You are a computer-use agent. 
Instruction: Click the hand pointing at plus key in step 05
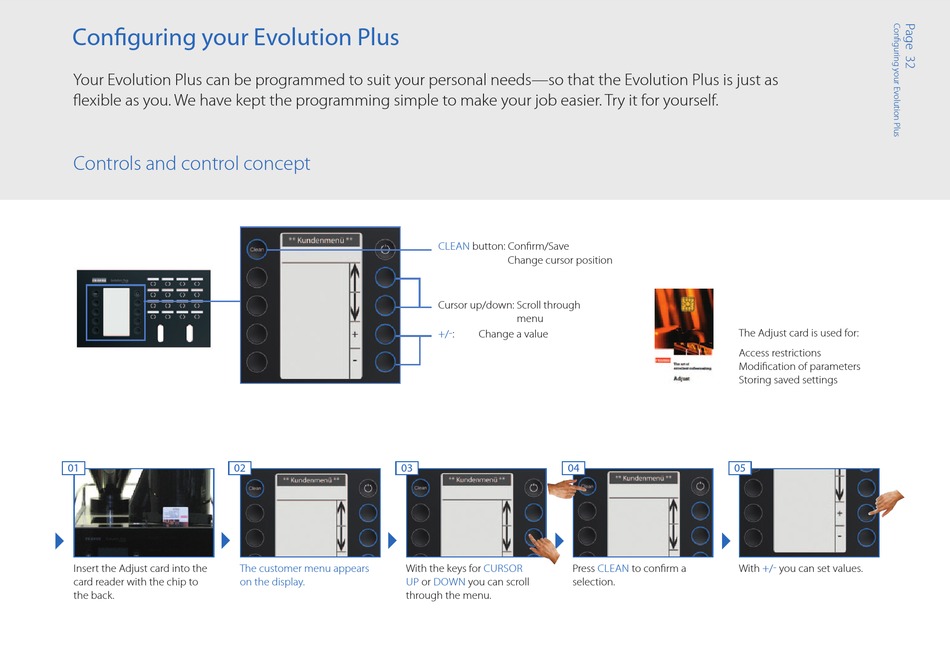pos(886,503)
